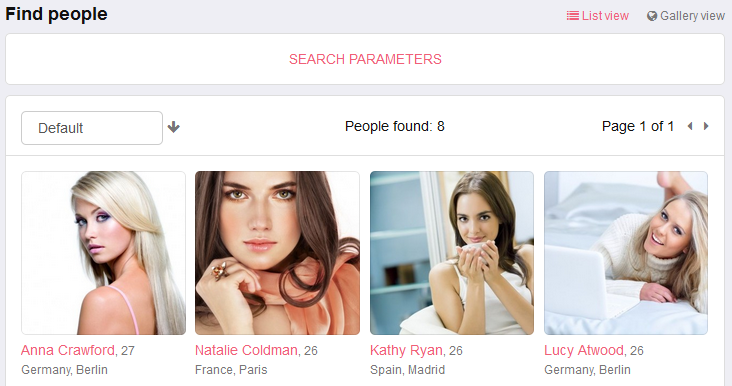732x386 pixels.
Task: Click the Find people heading
Action: pos(56,14)
